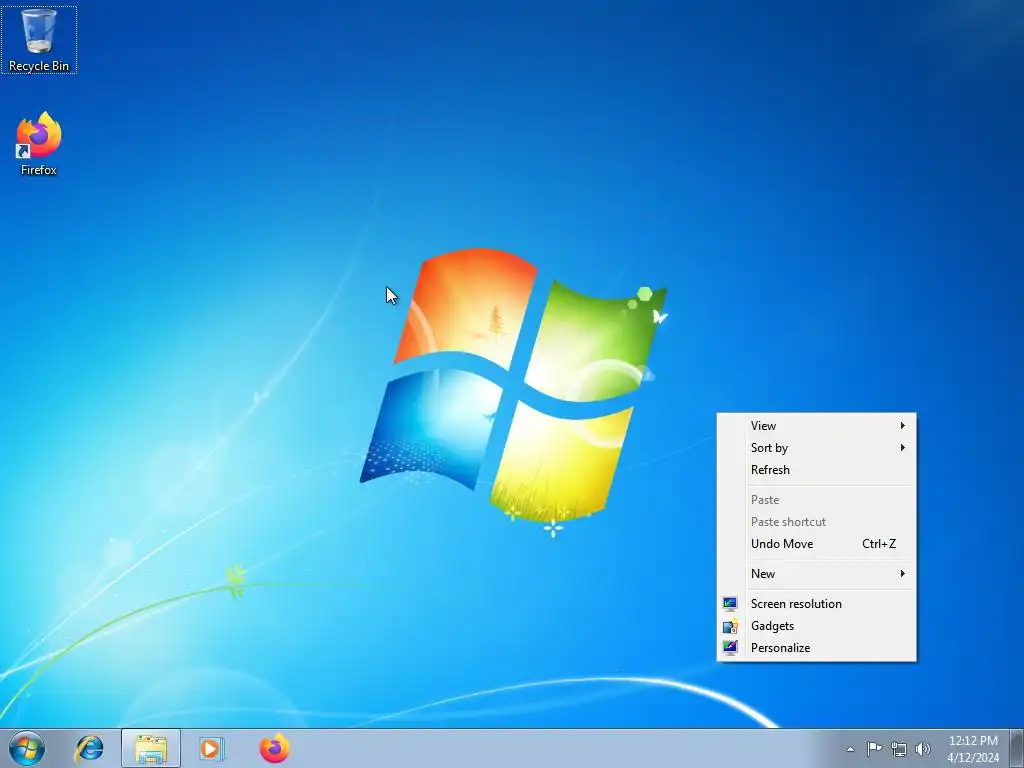Expand the Sort by submenu
1024x768 pixels.
[x=816, y=448]
